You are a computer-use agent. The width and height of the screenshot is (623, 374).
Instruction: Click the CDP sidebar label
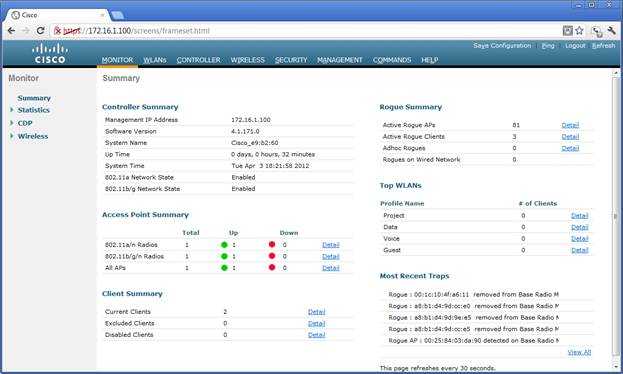tap(25, 123)
